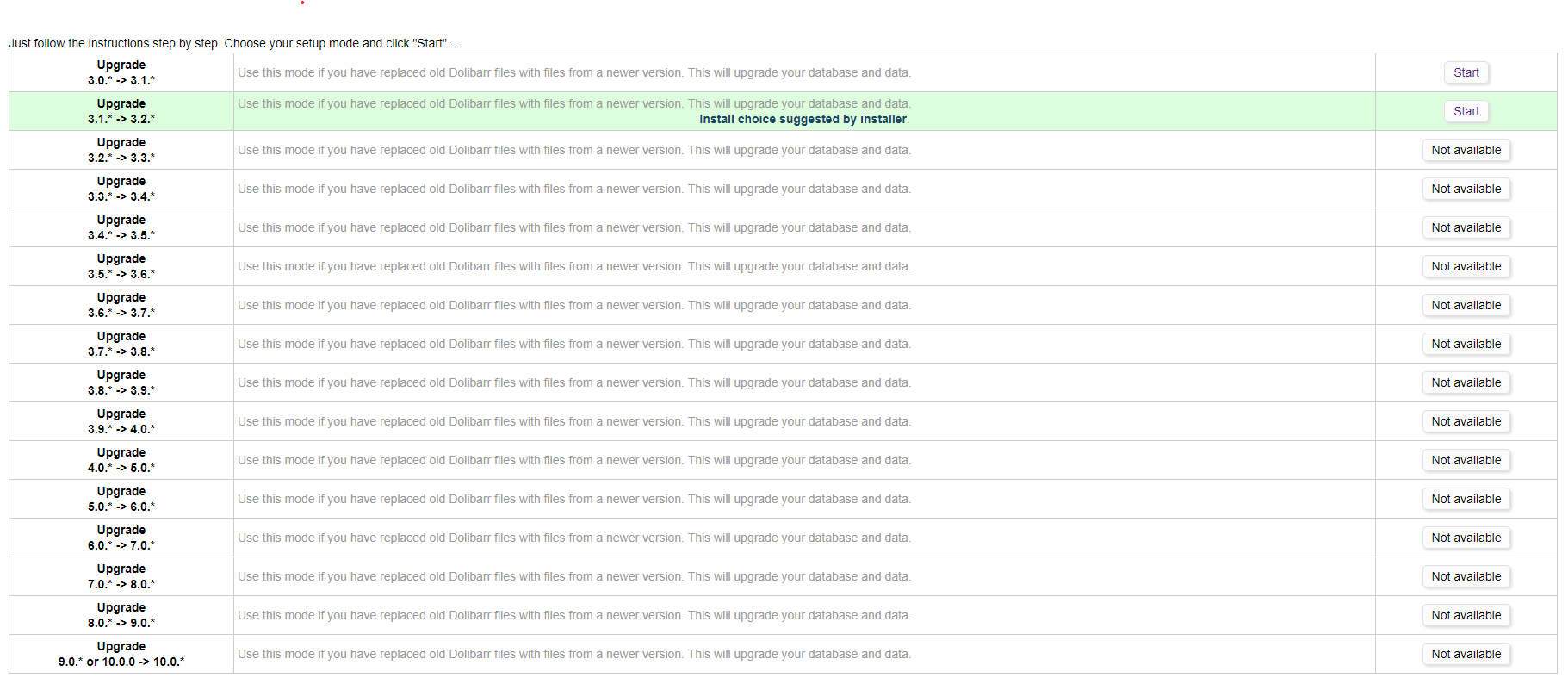The width and height of the screenshot is (1568, 684).
Task: Click Not available for 3.7.* -> 3.8.* upgrade
Action: coord(1466,344)
